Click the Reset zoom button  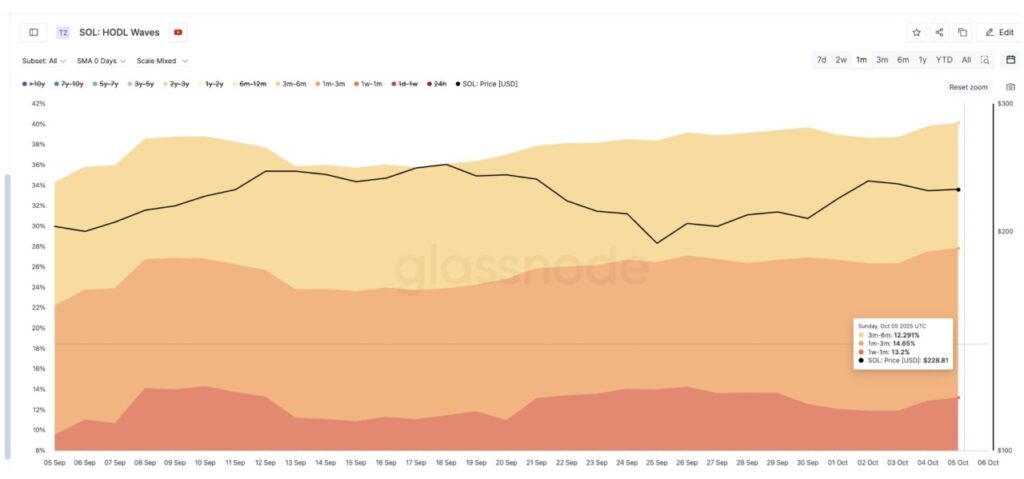pos(968,87)
